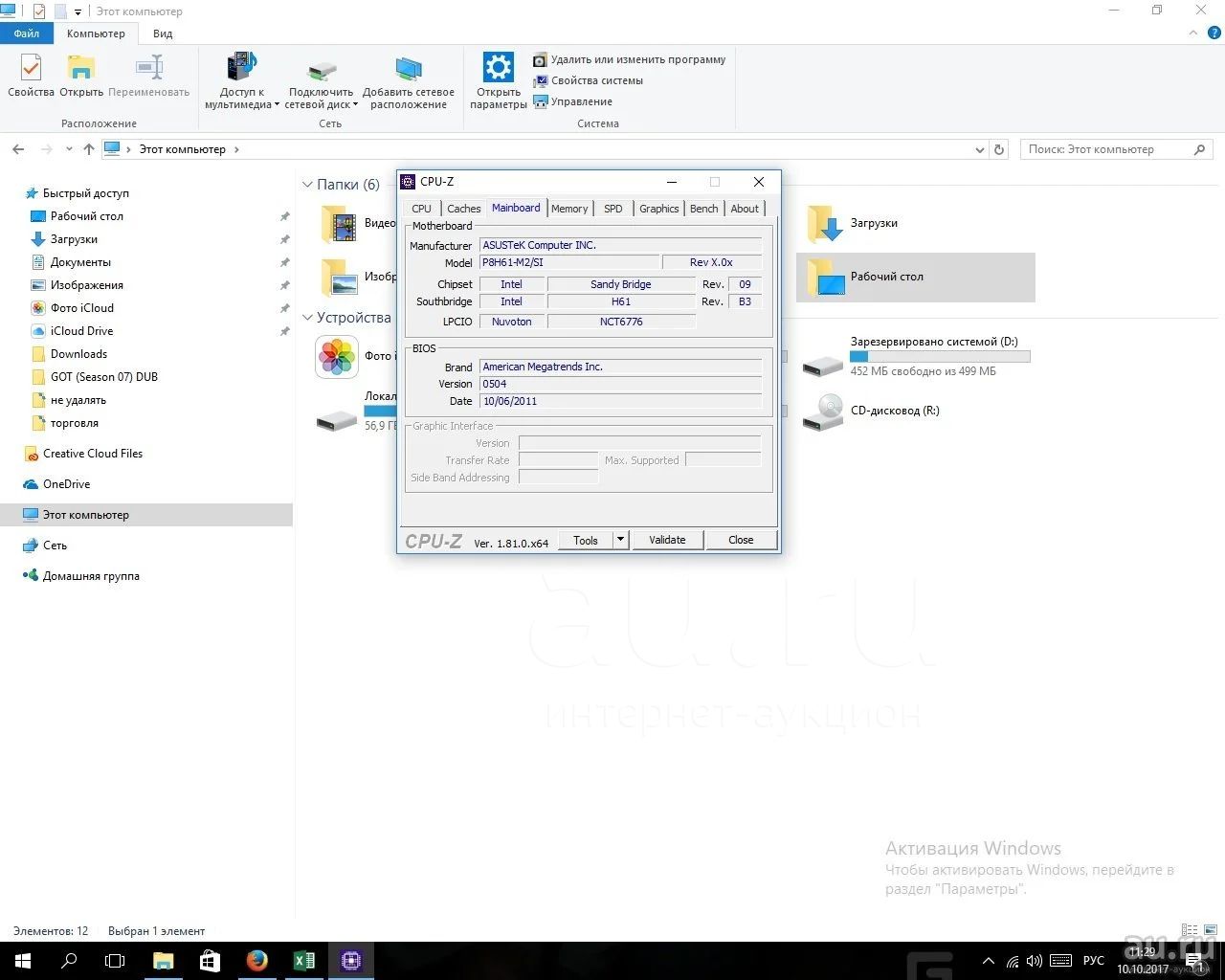Collapse the ribbon with the chevron
The width and height of the screenshot is (1225, 980).
[x=1192, y=33]
